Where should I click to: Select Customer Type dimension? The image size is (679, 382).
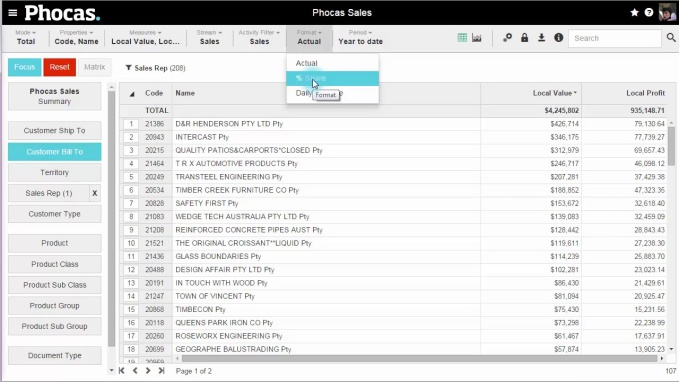[x=55, y=214]
